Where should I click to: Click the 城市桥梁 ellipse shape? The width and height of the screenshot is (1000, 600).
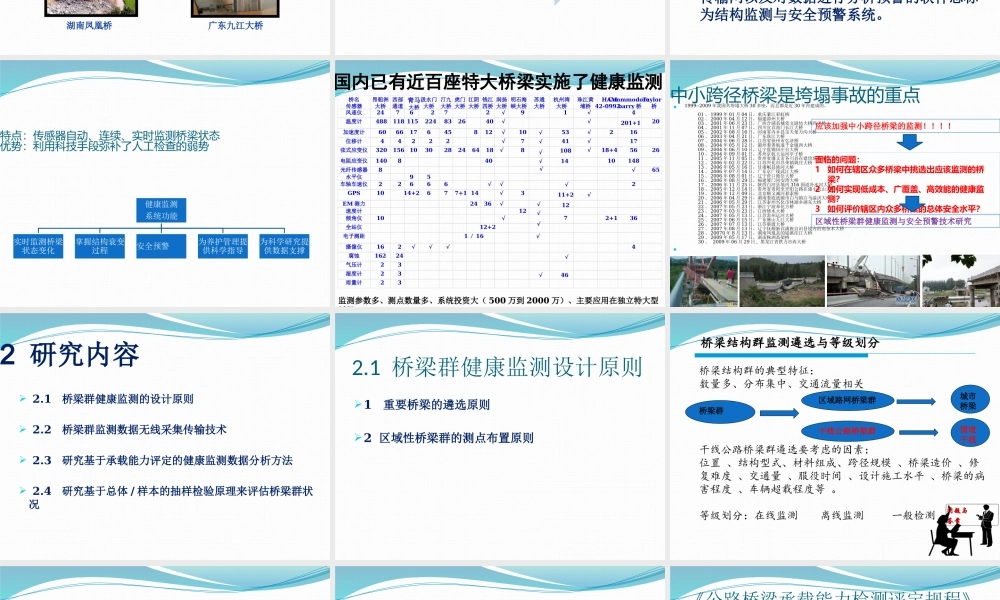point(969,400)
